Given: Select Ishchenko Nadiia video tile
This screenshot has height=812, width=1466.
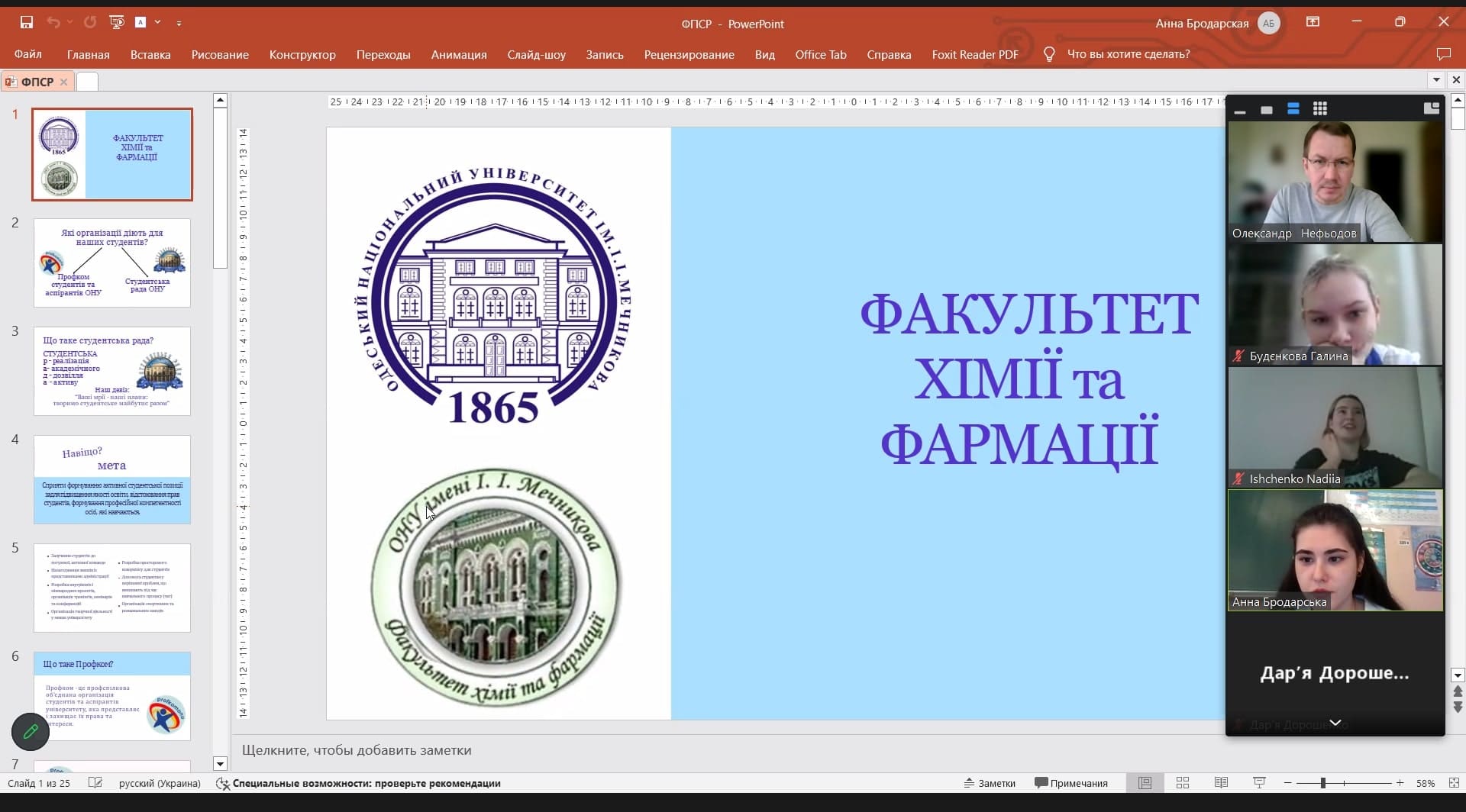Looking at the screenshot, I should (x=1335, y=427).
